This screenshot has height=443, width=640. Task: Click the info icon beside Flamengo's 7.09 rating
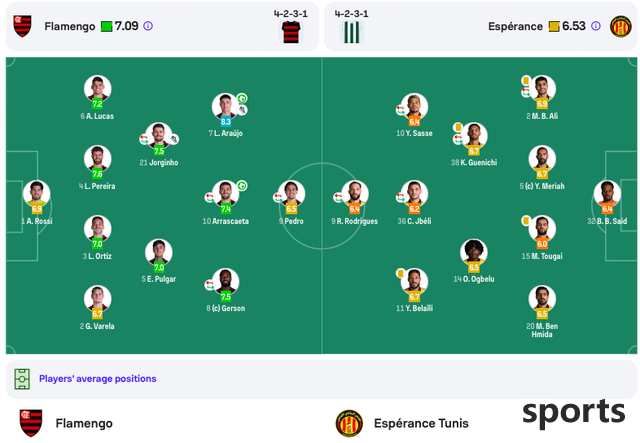click(148, 26)
